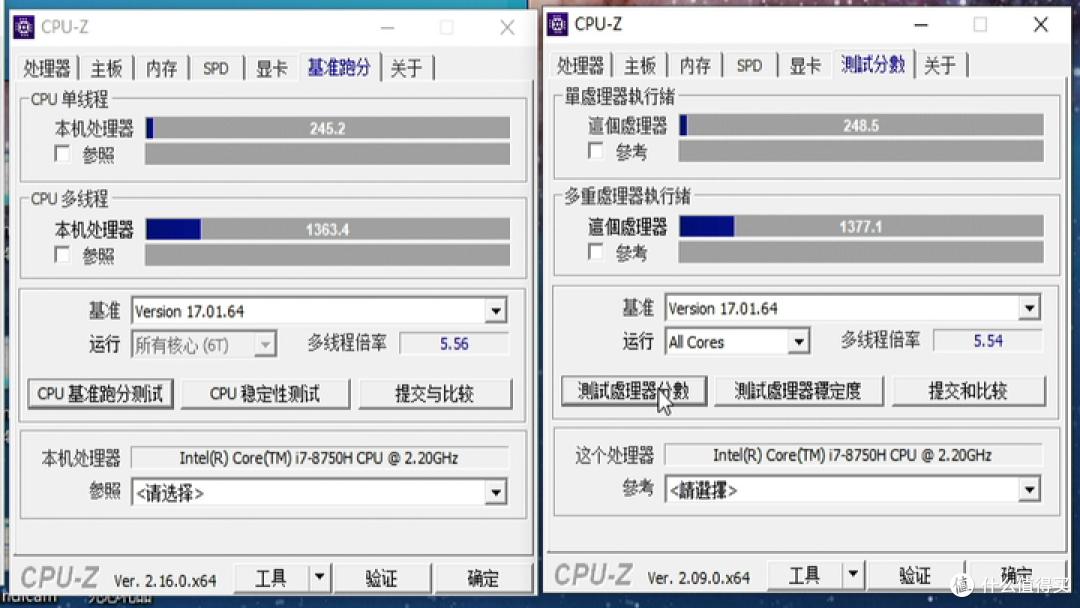
Task: Click CPU 基准跑分测试 button
Action: pyautogui.click(x=101, y=394)
